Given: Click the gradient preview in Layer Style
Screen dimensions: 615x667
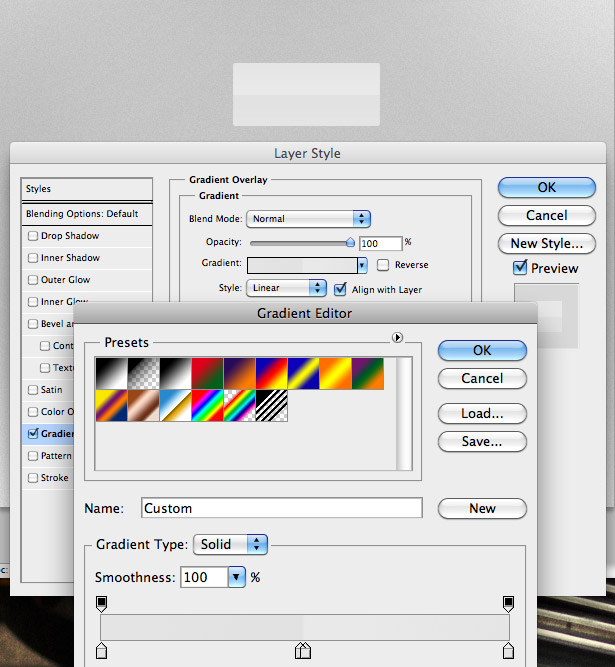Looking at the screenshot, I should click(302, 266).
